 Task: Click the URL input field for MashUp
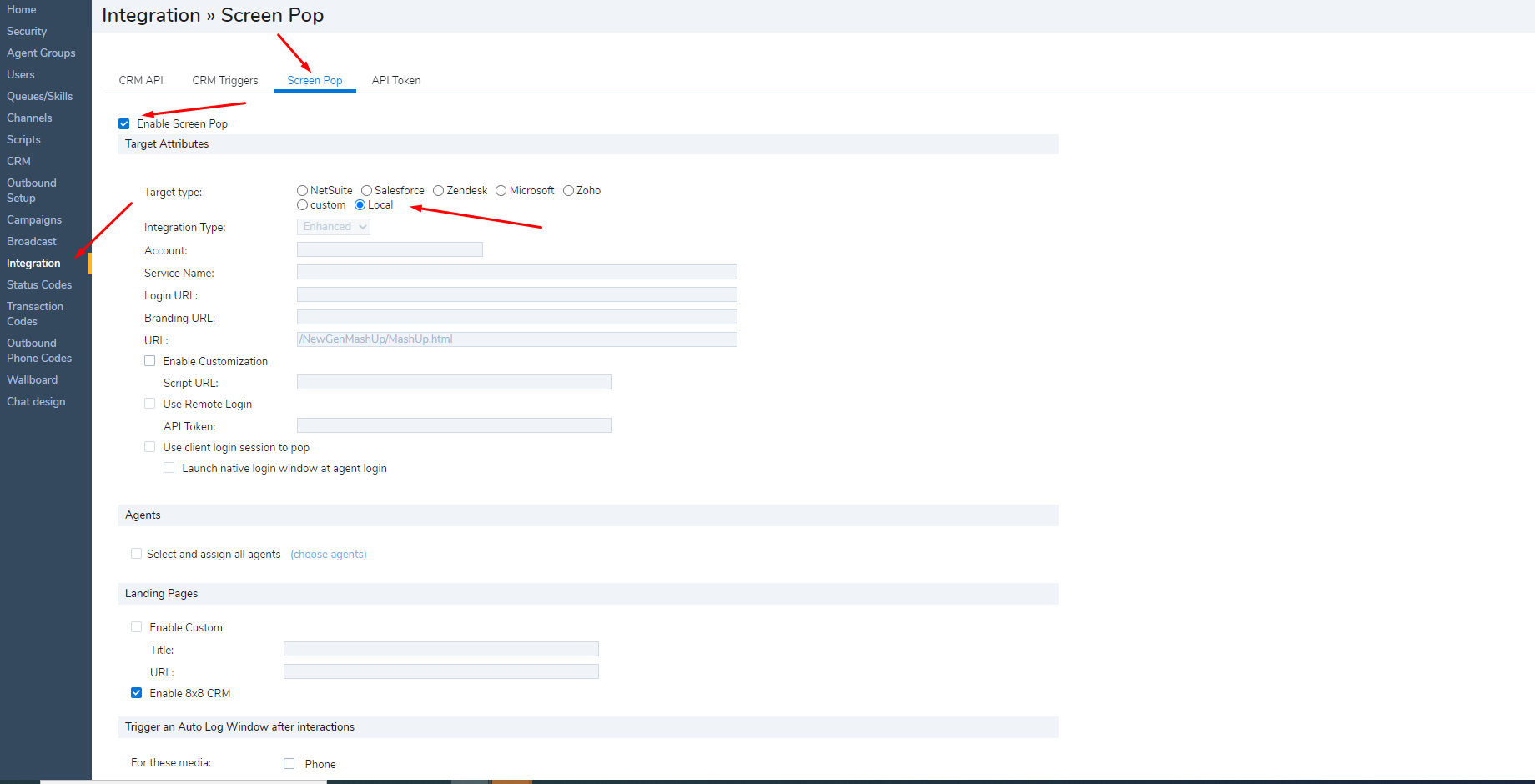click(517, 339)
